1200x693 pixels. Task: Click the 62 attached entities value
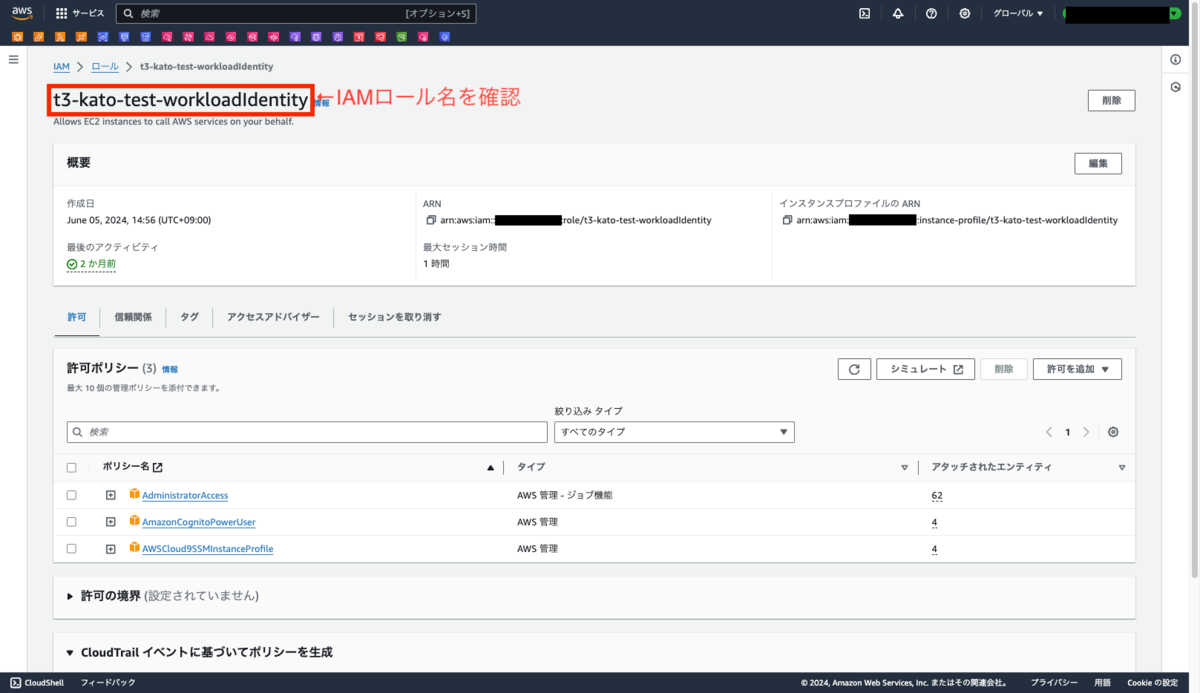click(937, 495)
